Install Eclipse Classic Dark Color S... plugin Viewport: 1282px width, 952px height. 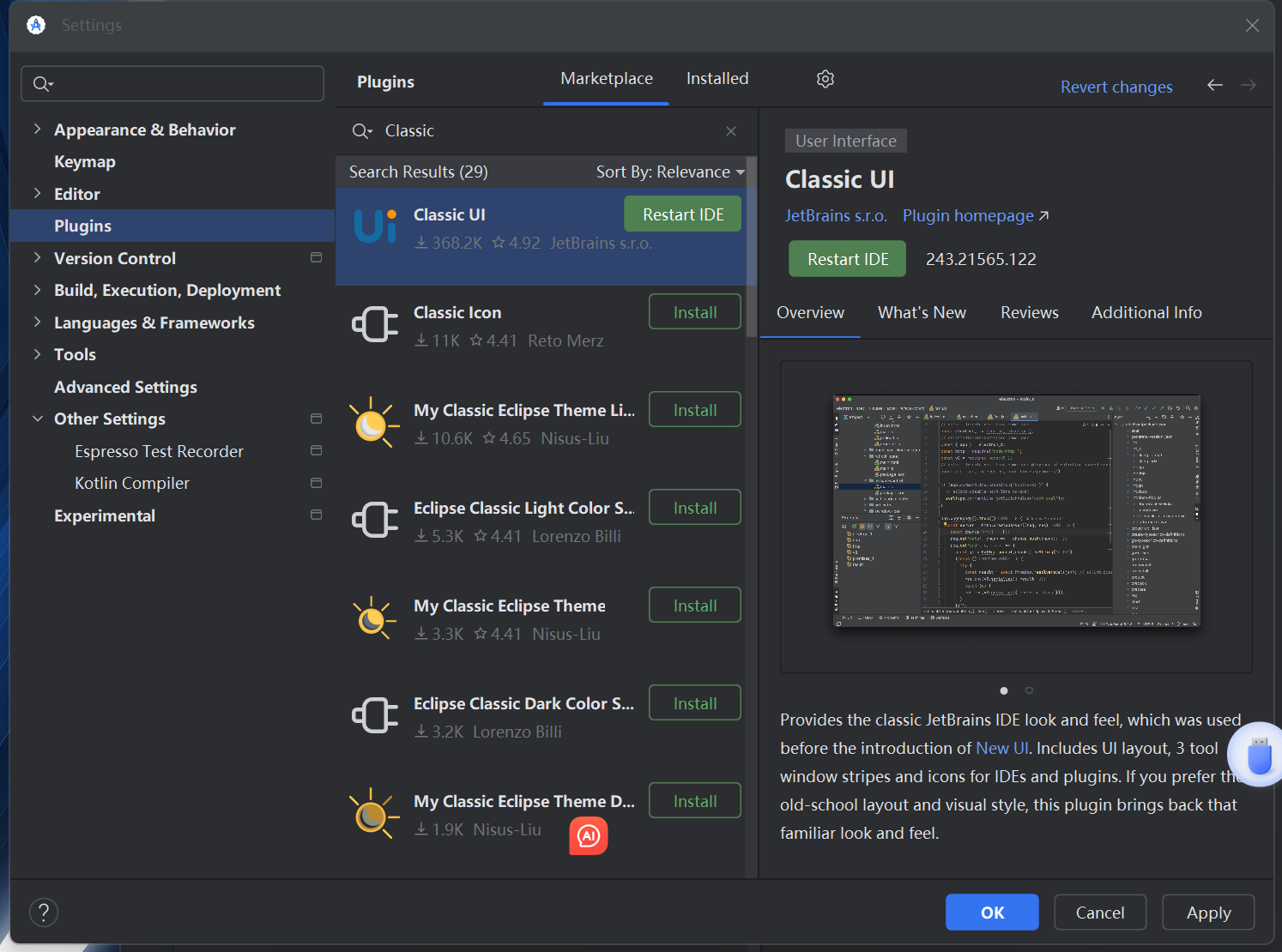[x=695, y=703]
